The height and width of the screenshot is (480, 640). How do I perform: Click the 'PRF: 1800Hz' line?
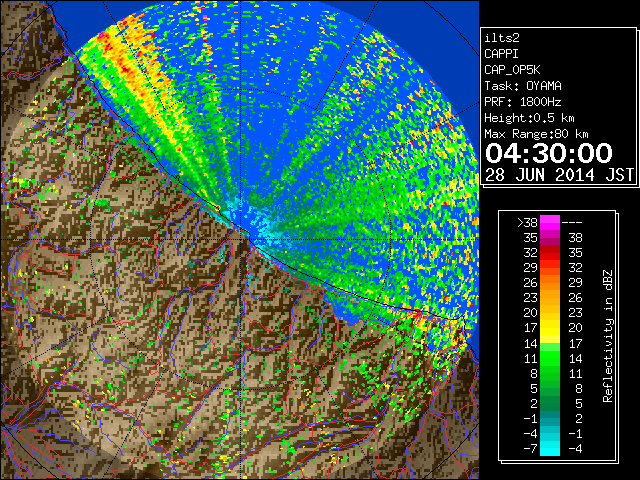point(522,102)
